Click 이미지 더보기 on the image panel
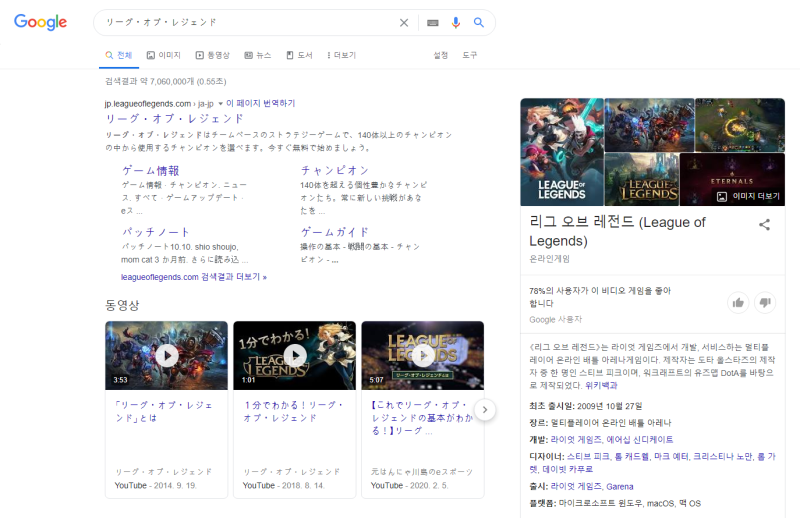Image resolution: width=800 pixels, height=518 pixels. point(748,196)
